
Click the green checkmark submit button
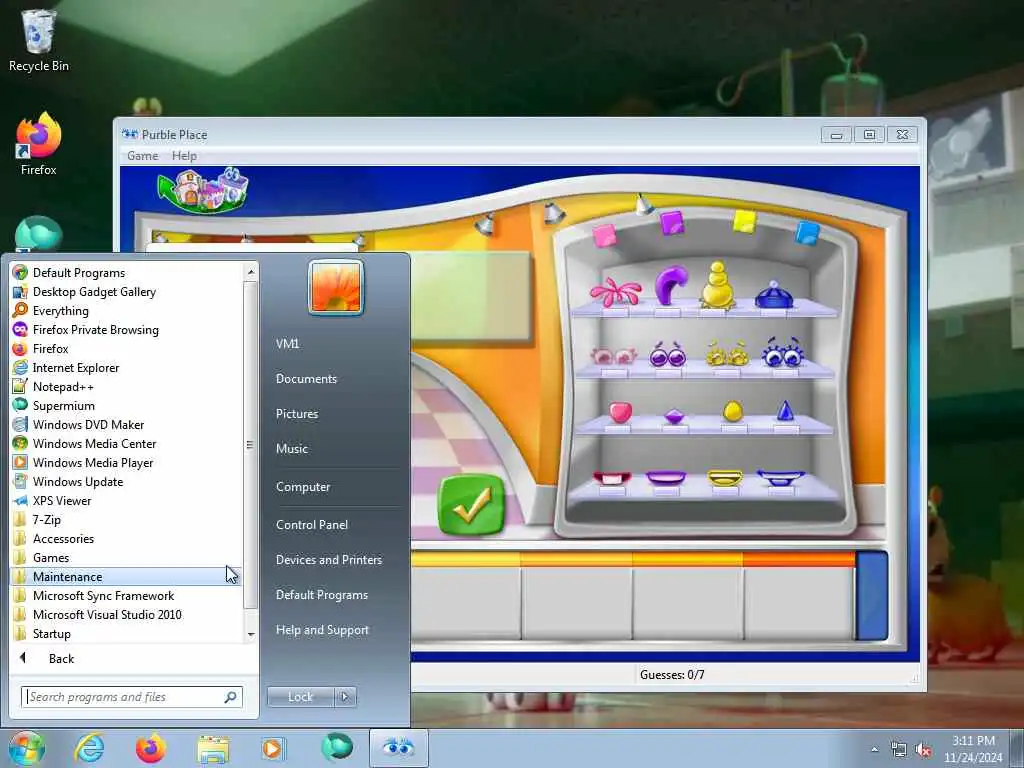(471, 505)
